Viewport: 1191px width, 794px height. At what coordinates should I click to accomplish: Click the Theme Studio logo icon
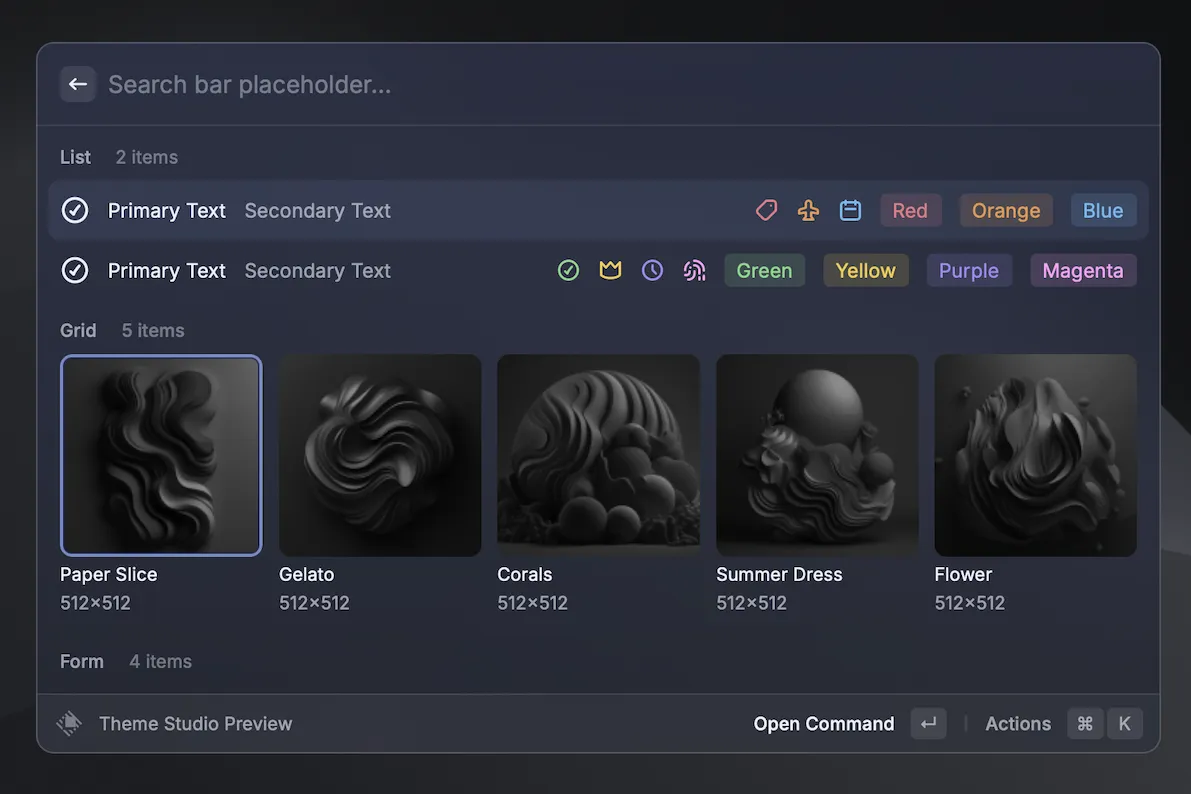[68, 722]
